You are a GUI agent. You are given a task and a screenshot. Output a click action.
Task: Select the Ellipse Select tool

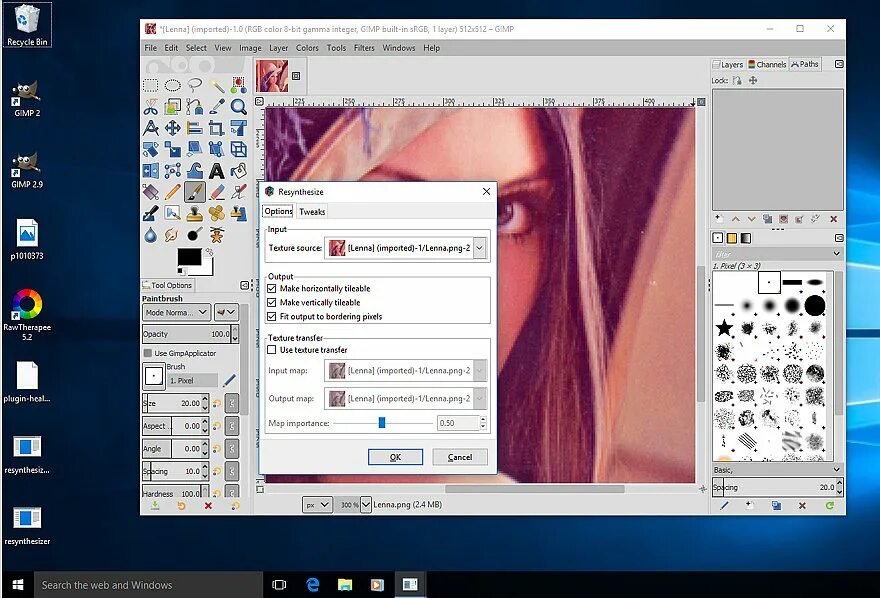[x=172, y=85]
